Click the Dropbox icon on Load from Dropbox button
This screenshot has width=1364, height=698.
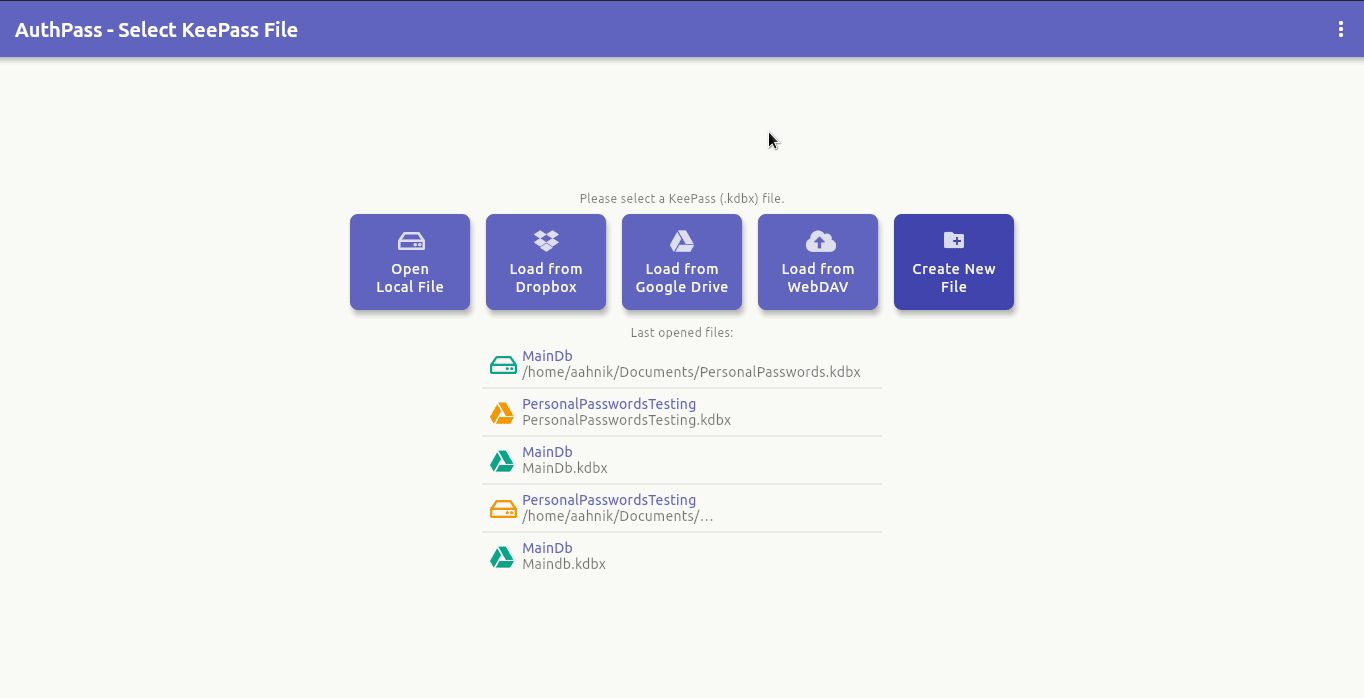(x=546, y=240)
